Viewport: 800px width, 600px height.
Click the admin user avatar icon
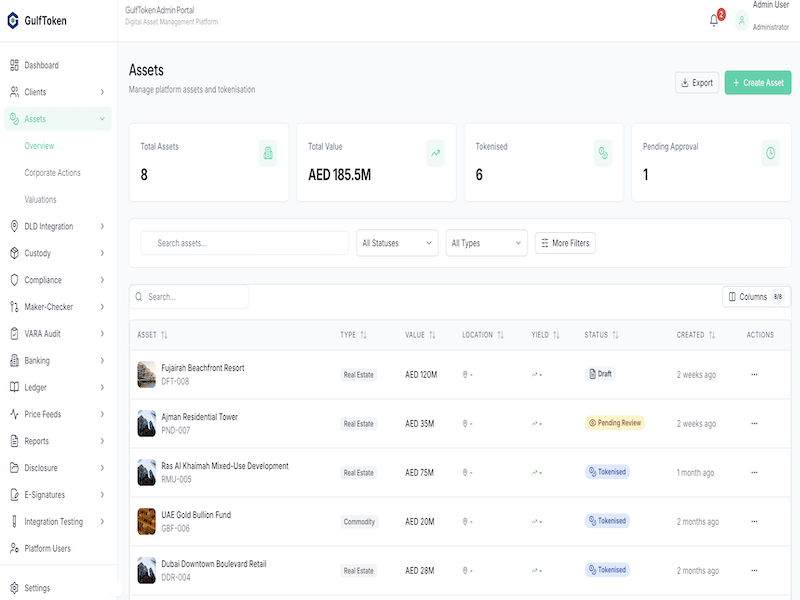pyautogui.click(x=741, y=20)
